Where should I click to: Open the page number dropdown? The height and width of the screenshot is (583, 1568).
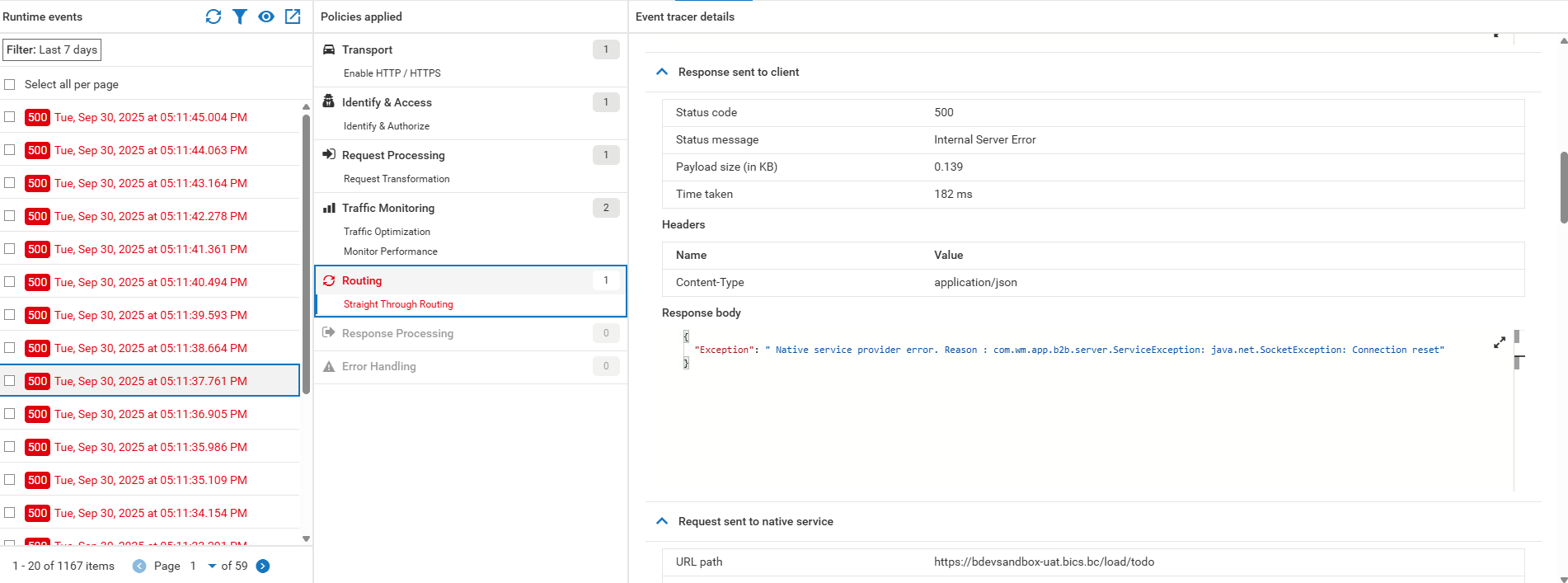tap(212, 566)
